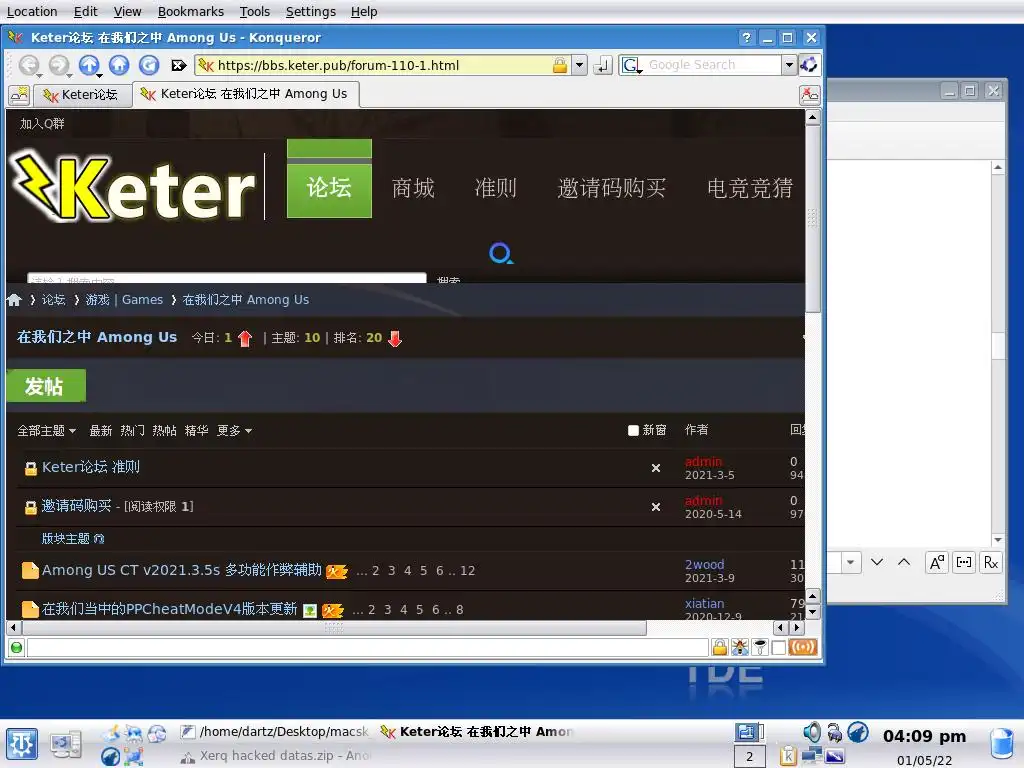Click the find previous up chevron in the background window

pyautogui.click(x=904, y=562)
